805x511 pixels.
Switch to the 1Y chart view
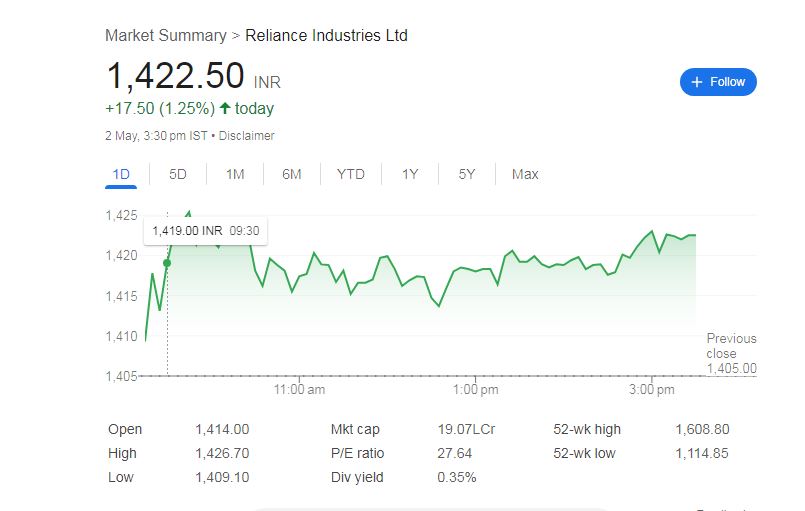(x=410, y=174)
